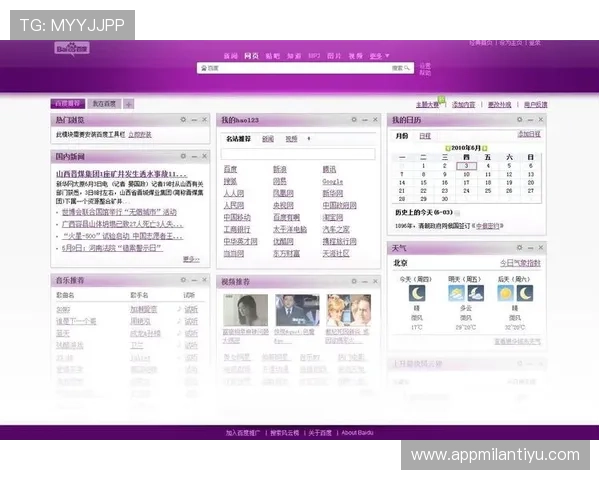Select date 3 in the calendar
600x480 pixels.
coord(466,166)
